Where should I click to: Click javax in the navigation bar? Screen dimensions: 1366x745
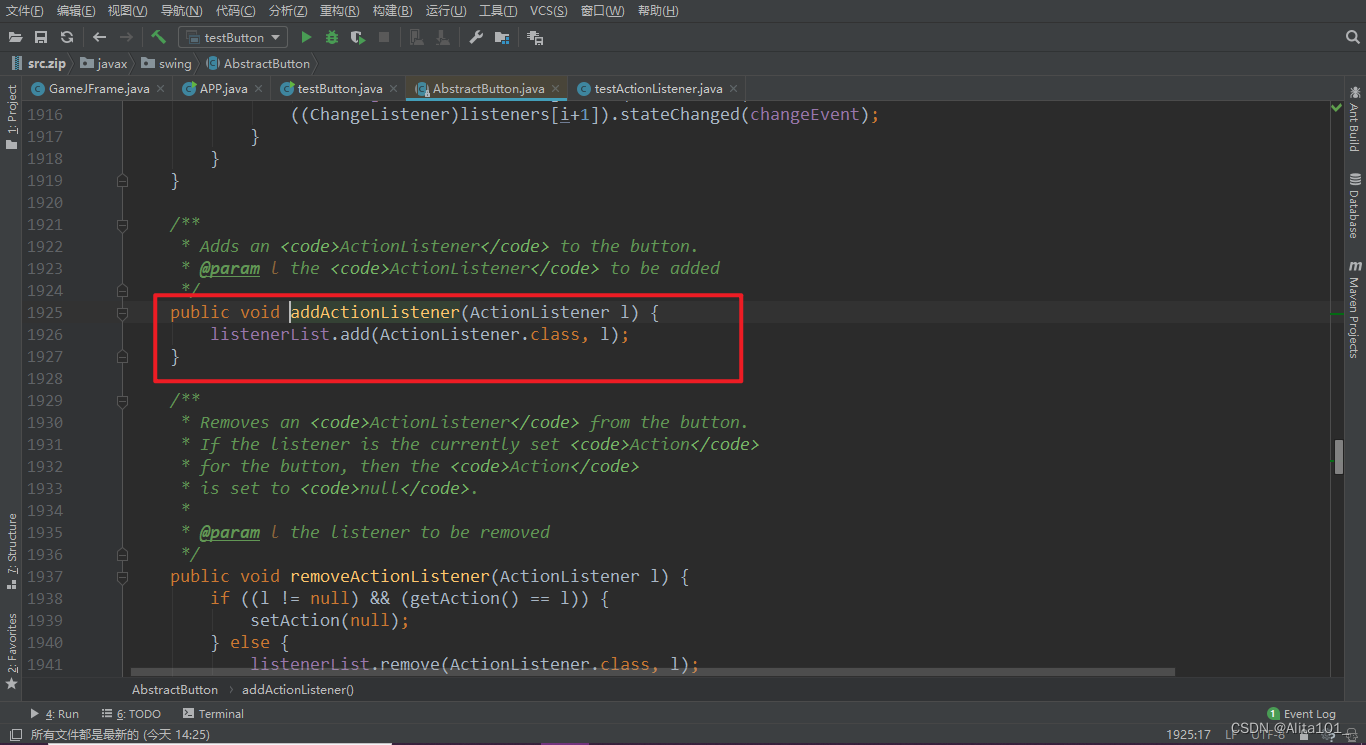tap(104, 63)
